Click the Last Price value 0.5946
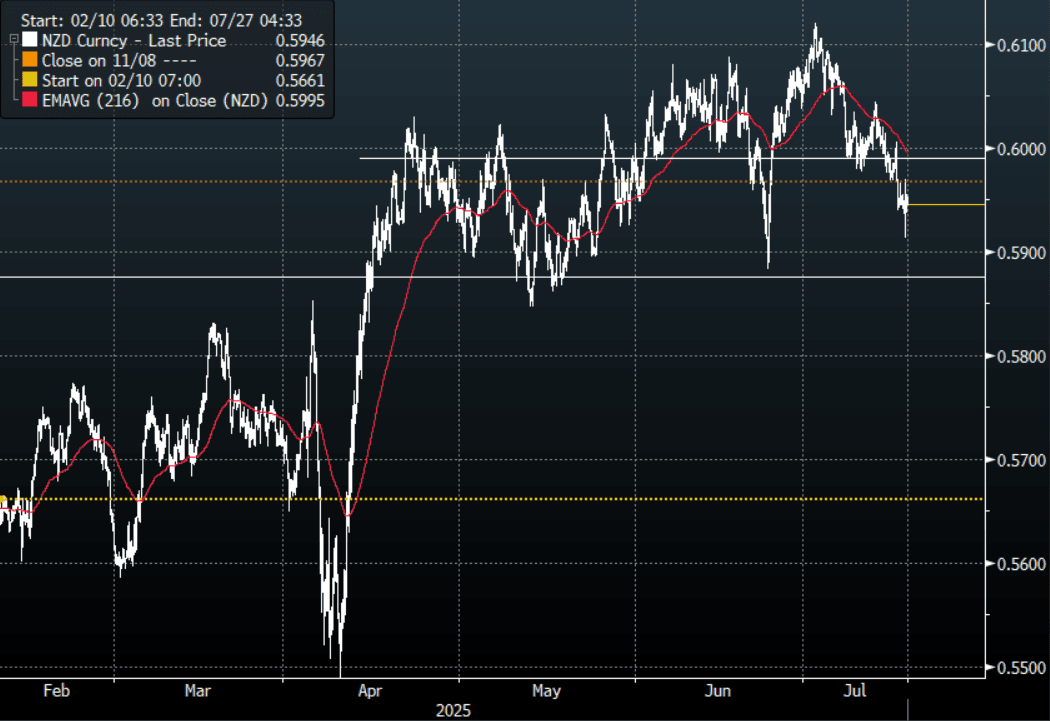The image size is (1050, 721). [x=305, y=41]
